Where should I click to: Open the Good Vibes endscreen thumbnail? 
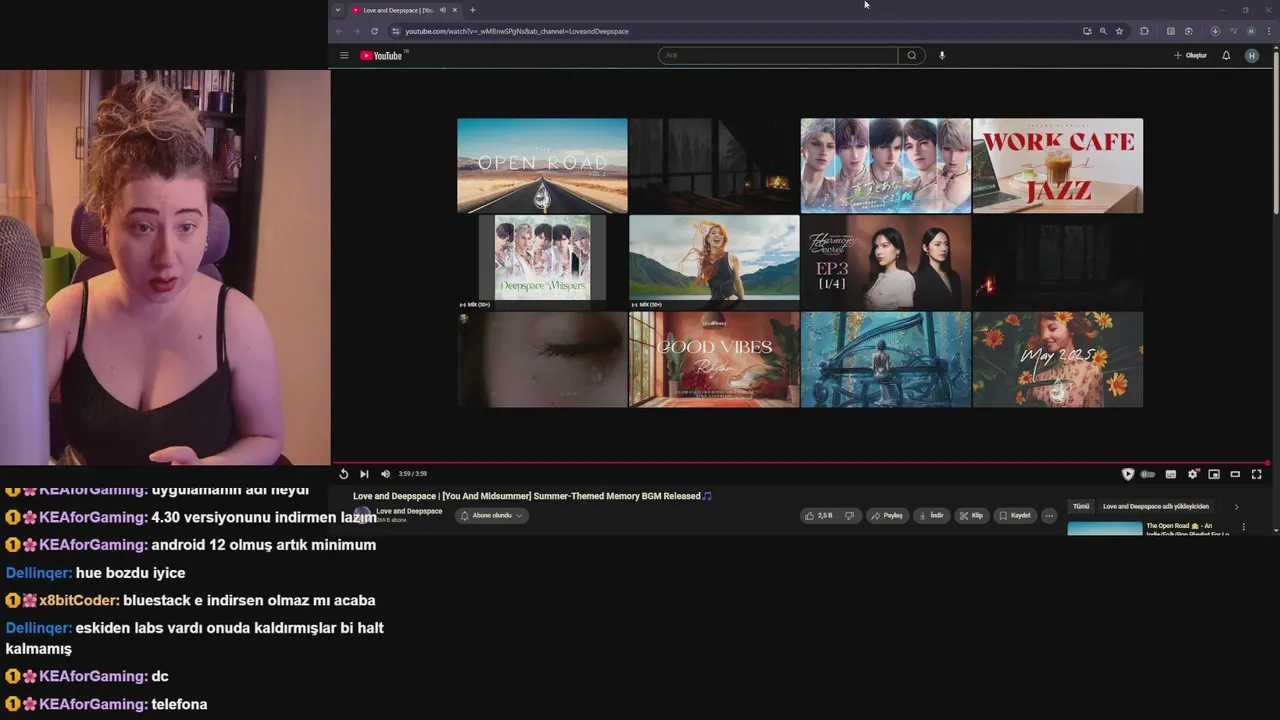coord(714,359)
